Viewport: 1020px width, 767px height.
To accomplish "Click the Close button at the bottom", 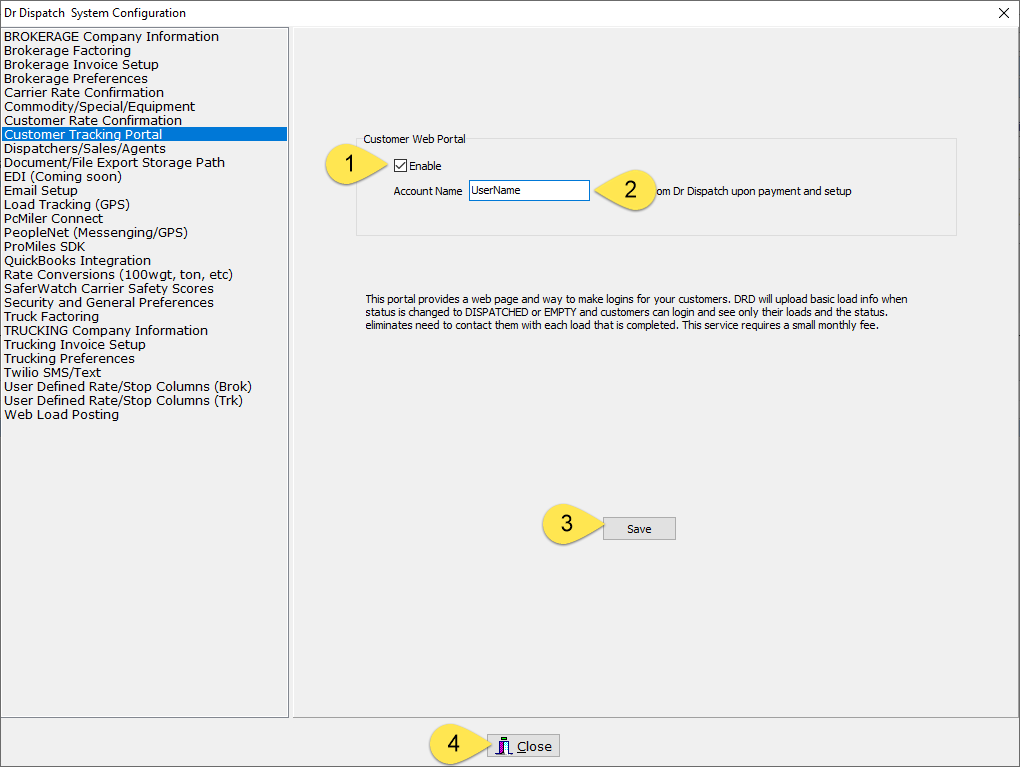I will pyautogui.click(x=523, y=746).
